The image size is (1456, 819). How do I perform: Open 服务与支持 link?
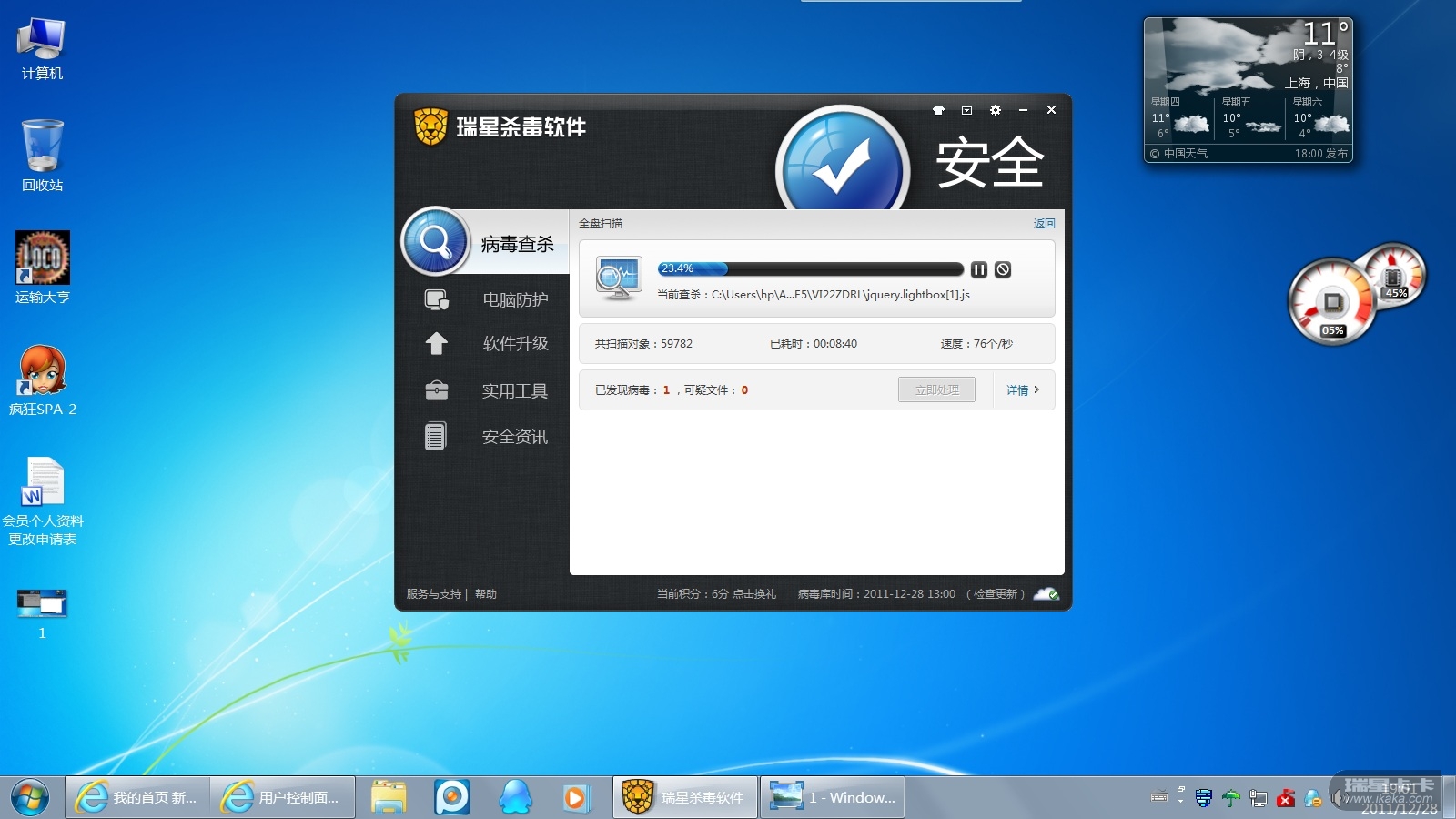433,594
